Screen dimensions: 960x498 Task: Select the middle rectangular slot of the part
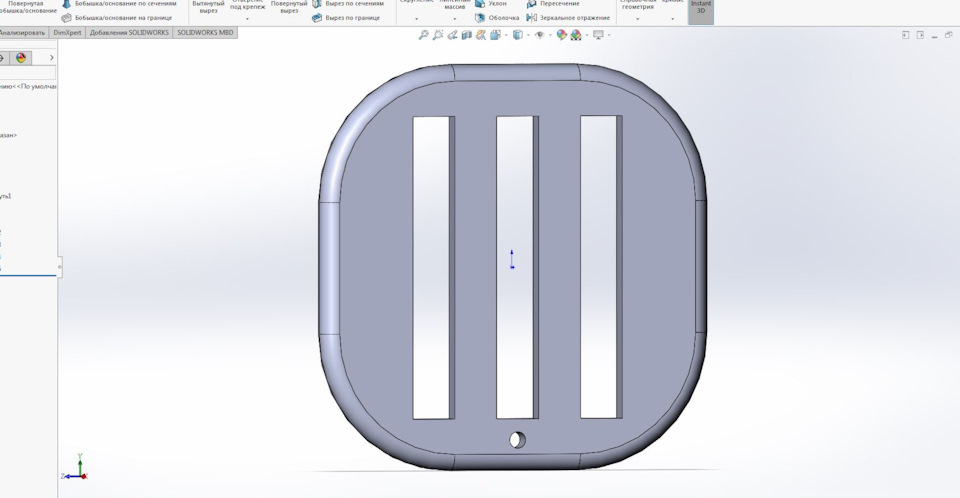point(515,267)
